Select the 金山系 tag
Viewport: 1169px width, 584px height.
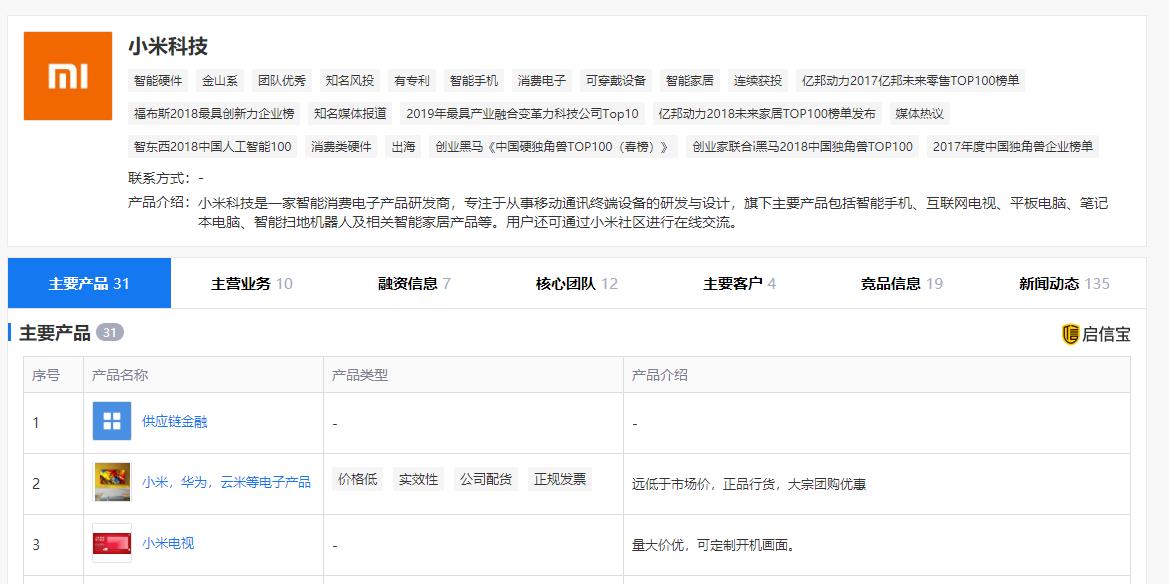coord(220,80)
